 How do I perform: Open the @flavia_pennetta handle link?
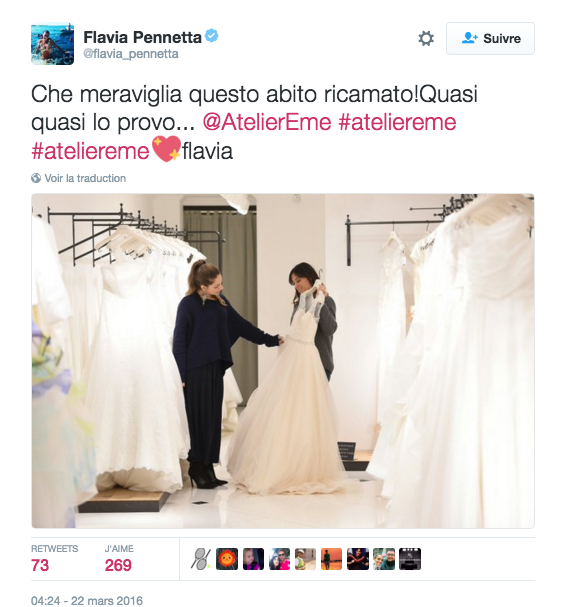point(131,54)
